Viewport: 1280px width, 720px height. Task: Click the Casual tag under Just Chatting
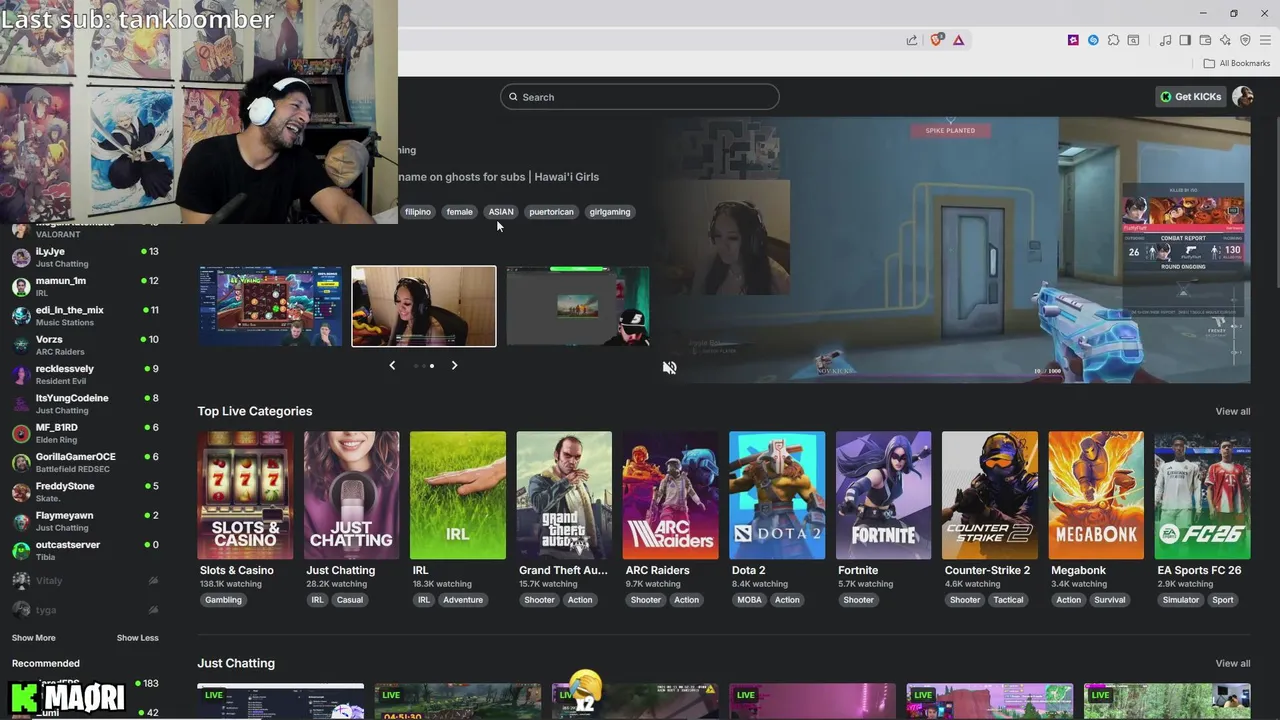pyautogui.click(x=350, y=600)
